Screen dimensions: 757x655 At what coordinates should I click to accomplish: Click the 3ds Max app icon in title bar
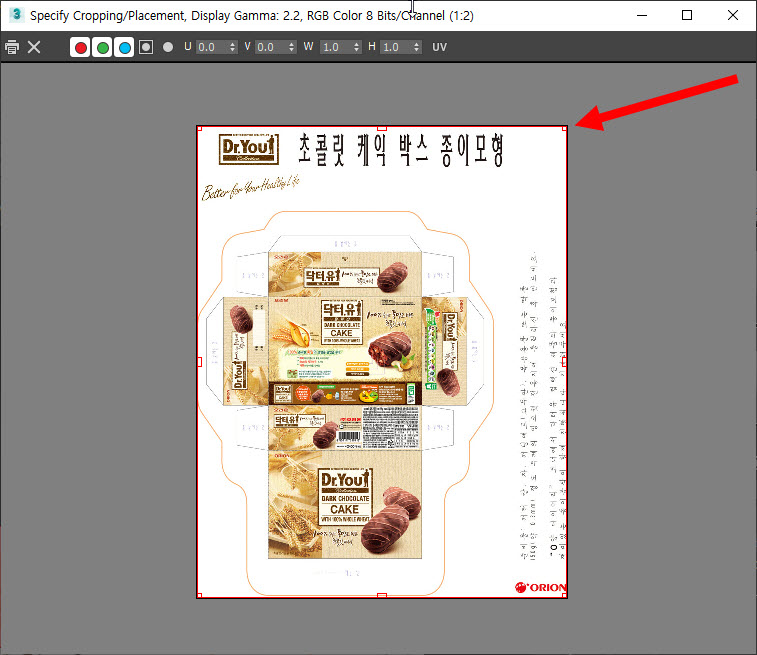point(16,14)
